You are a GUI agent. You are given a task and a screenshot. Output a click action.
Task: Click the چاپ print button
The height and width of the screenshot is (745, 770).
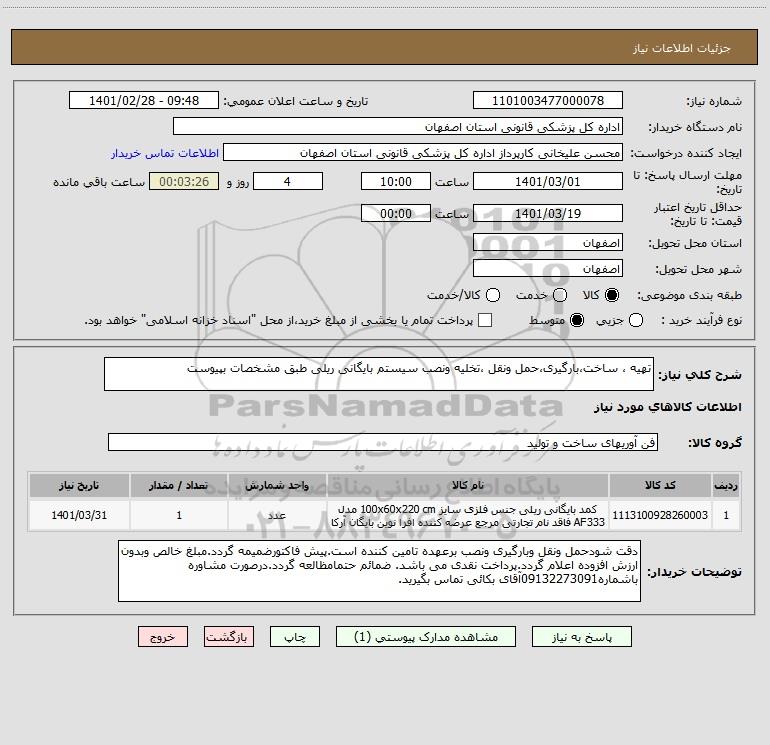coord(295,637)
